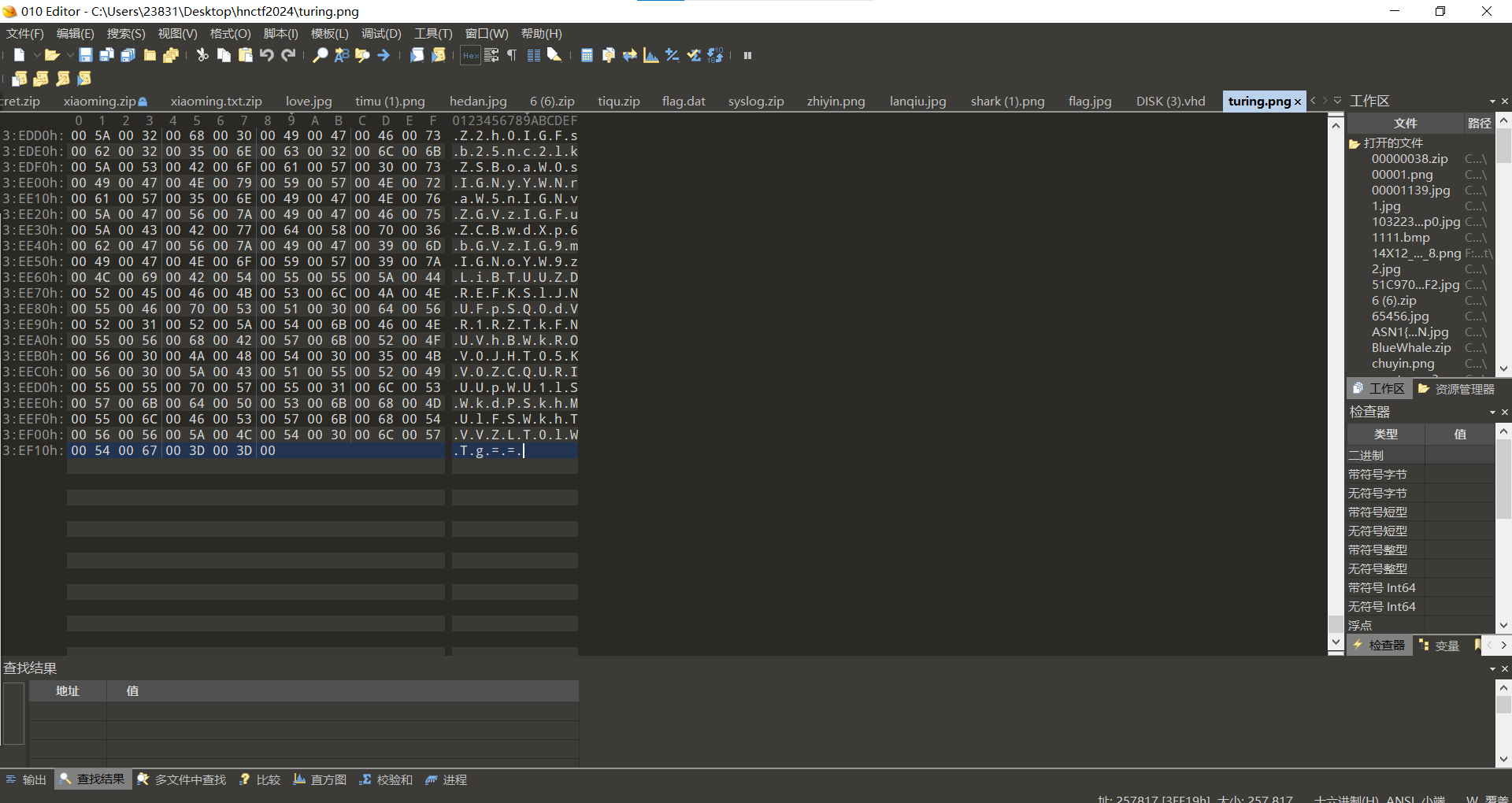Viewport: 1512px width, 803px height.
Task: Toggle the Hex edit-as mode button
Action: point(470,55)
